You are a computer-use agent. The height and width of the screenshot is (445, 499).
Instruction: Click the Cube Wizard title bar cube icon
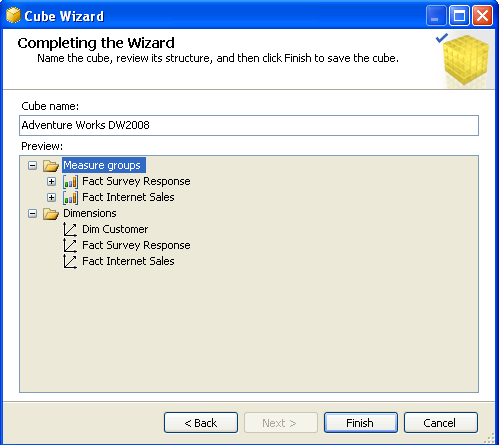coord(13,16)
